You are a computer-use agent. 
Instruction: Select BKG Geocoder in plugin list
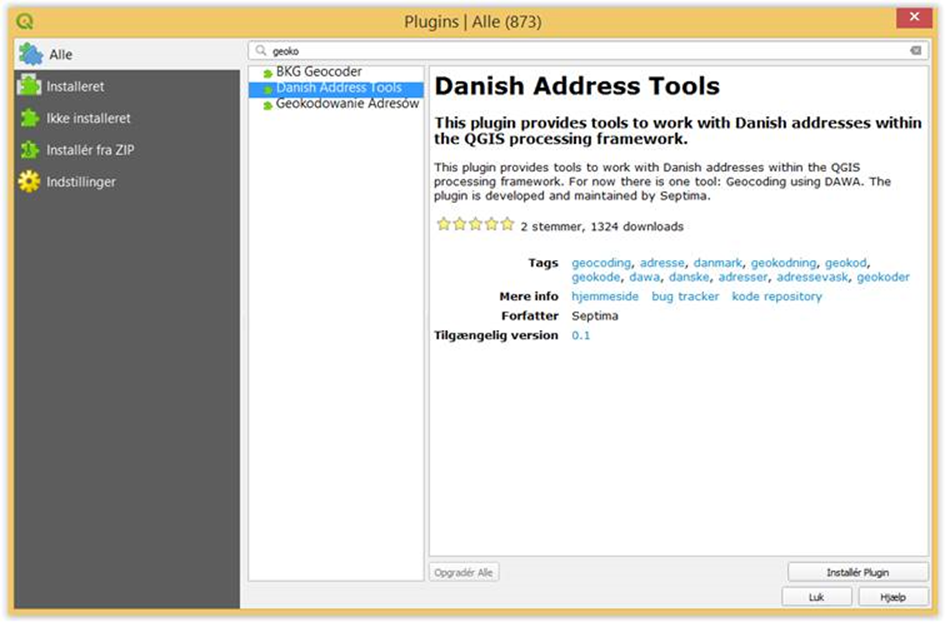tap(336, 72)
